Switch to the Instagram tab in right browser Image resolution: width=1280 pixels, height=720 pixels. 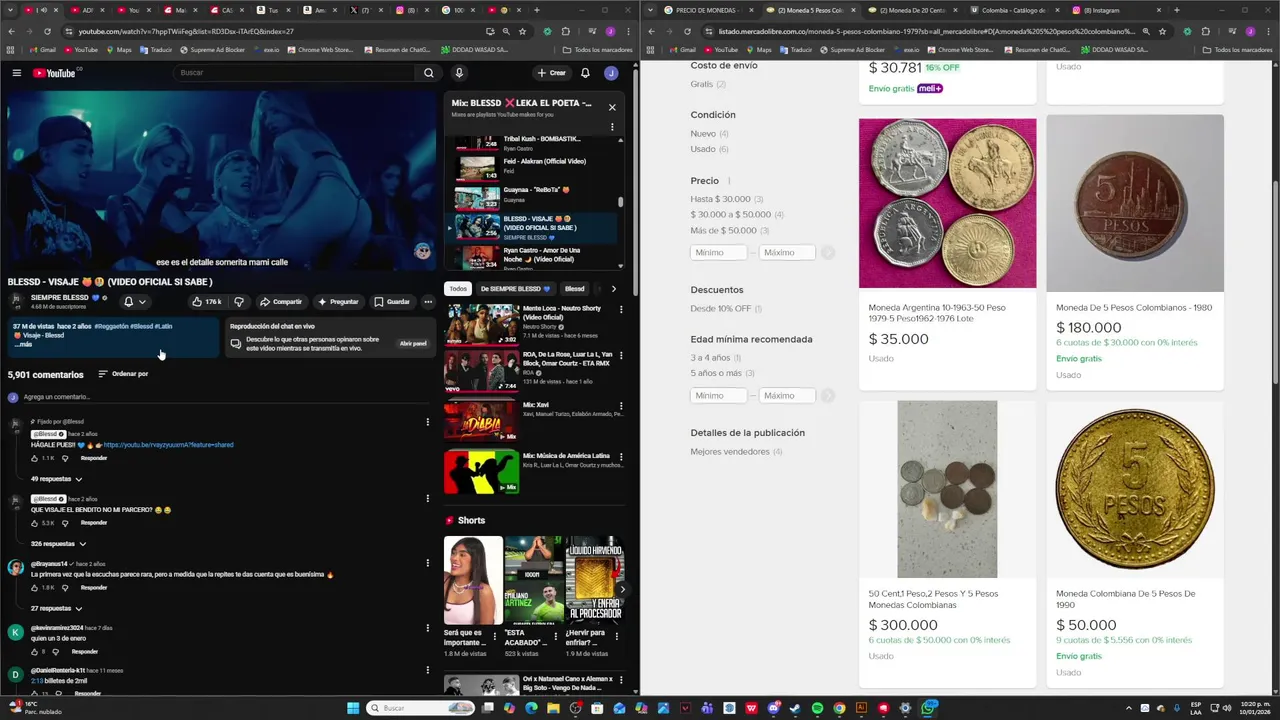click(x=1105, y=10)
